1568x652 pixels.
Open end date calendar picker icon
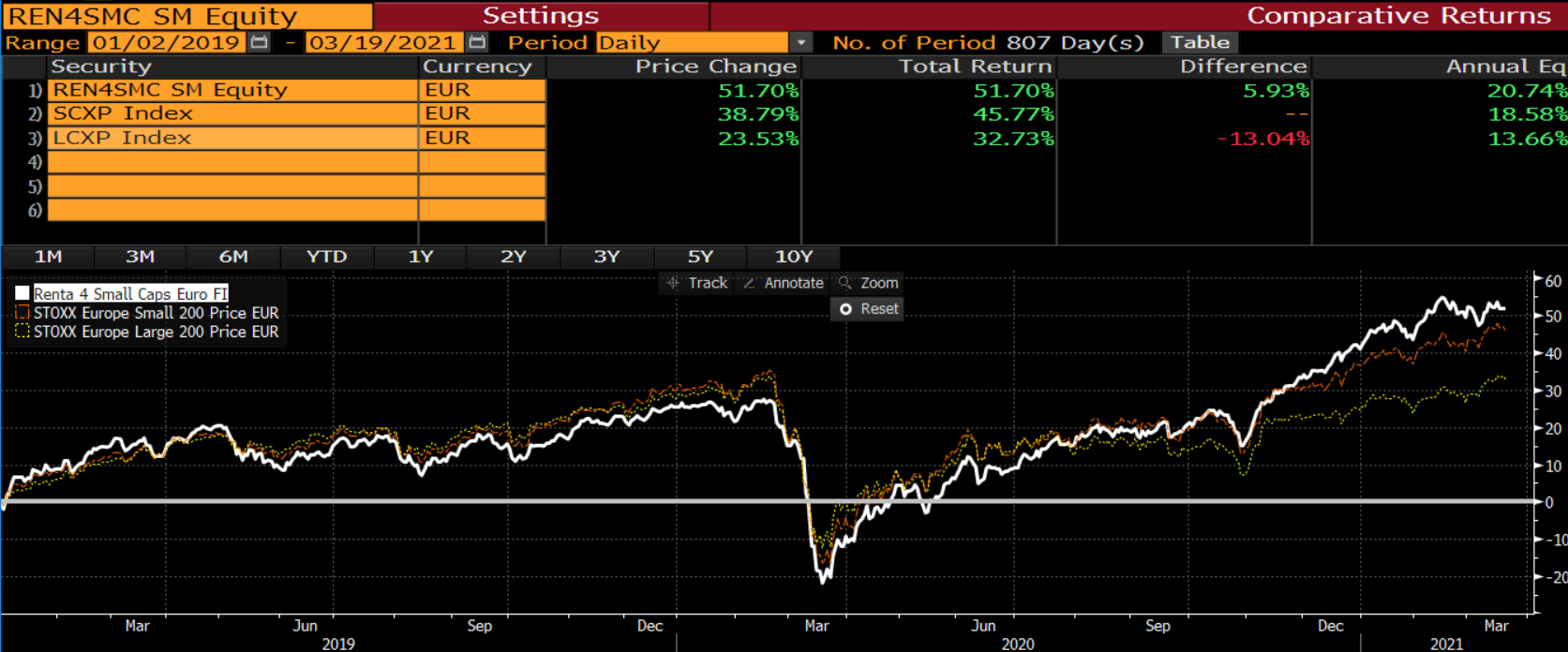477,42
